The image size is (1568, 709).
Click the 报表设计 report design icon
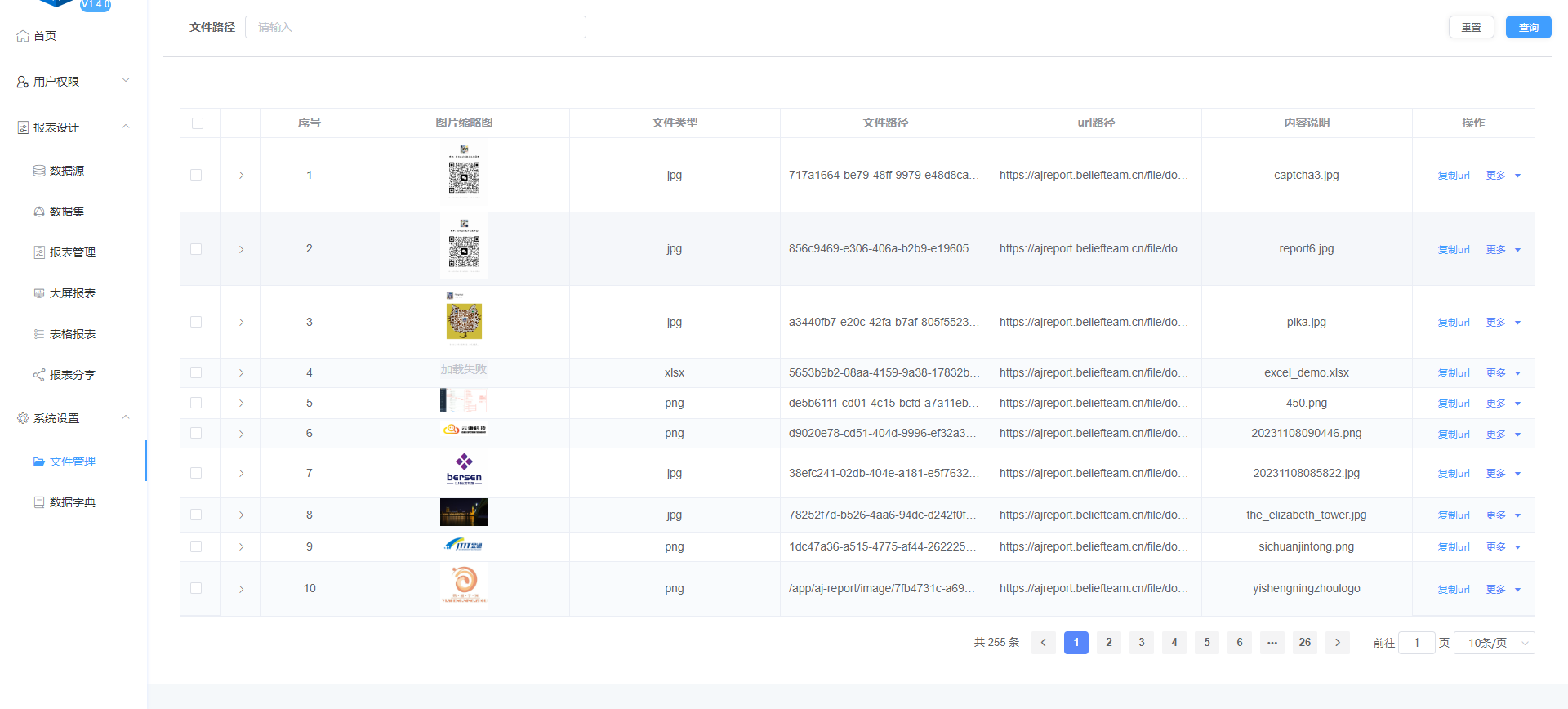tap(23, 127)
